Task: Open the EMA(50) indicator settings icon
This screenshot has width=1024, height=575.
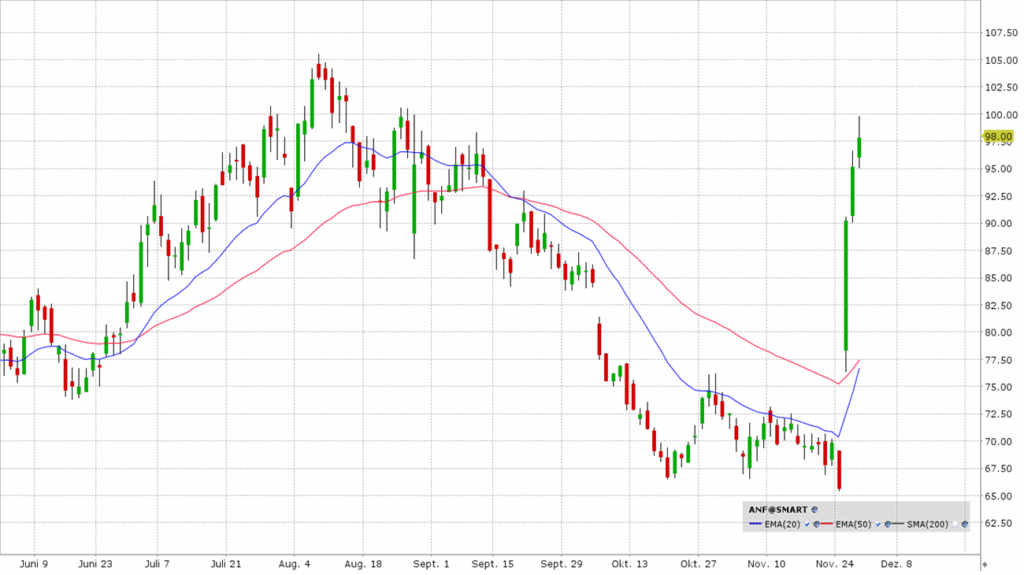Action: (887, 524)
